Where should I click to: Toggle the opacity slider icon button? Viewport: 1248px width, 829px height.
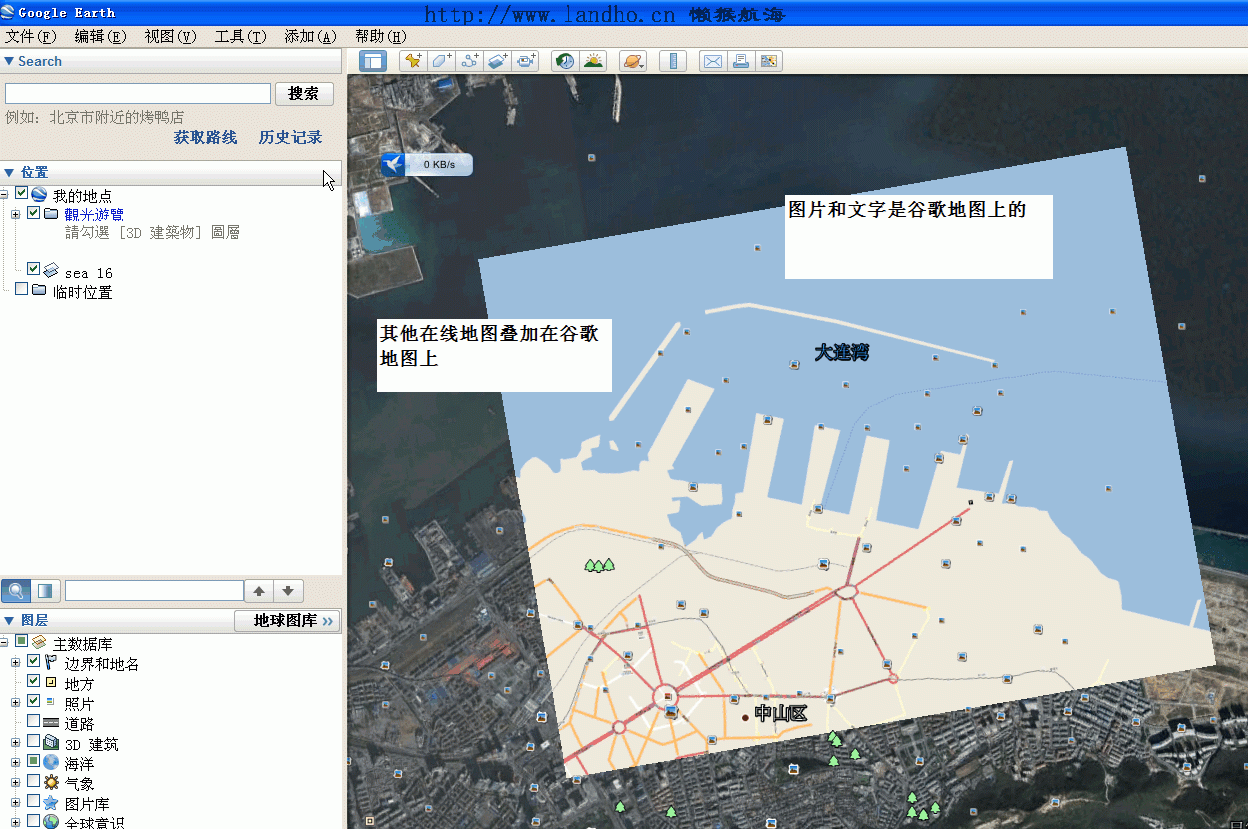[45, 590]
